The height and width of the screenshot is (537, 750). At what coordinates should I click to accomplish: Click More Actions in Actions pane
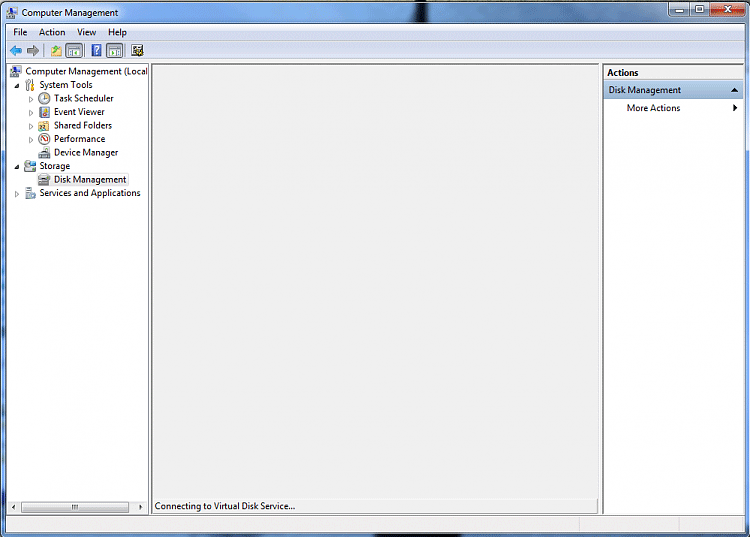coord(653,108)
